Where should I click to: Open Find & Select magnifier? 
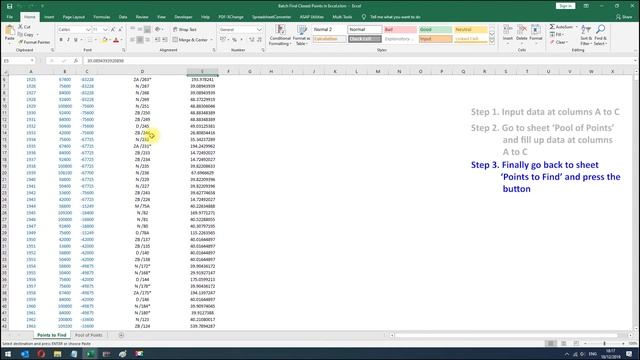tap(600, 35)
